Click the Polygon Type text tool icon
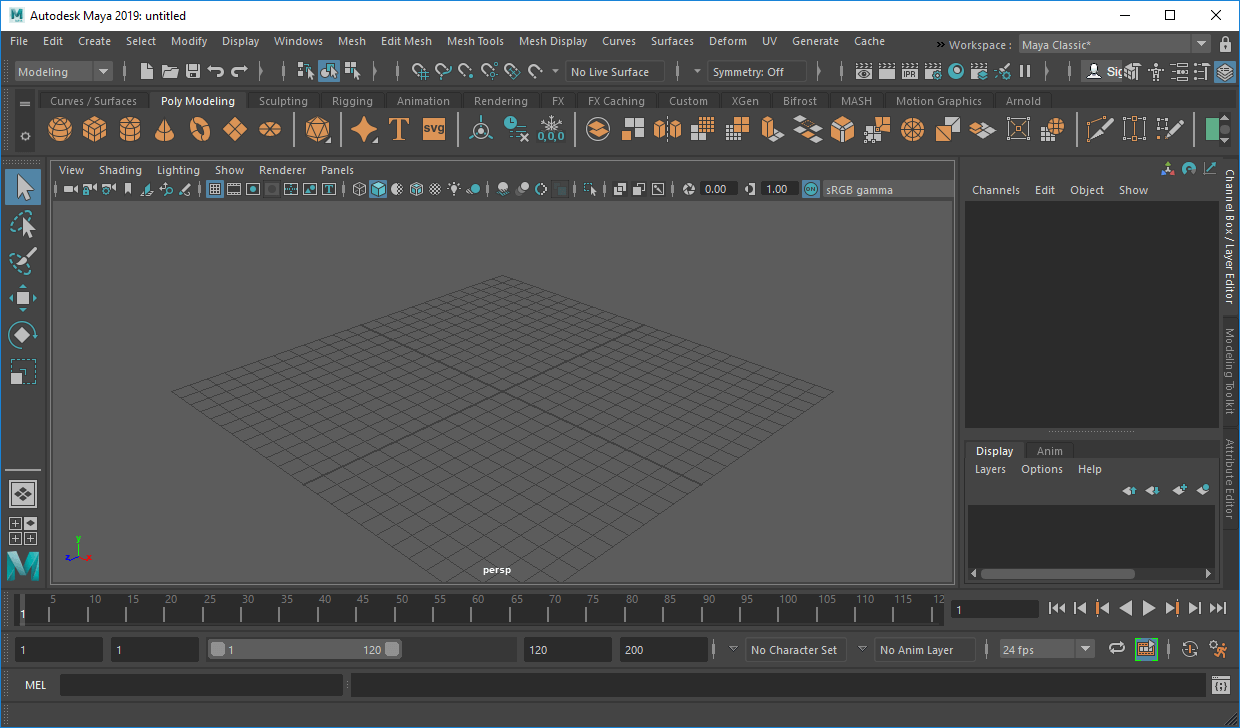 tap(399, 130)
